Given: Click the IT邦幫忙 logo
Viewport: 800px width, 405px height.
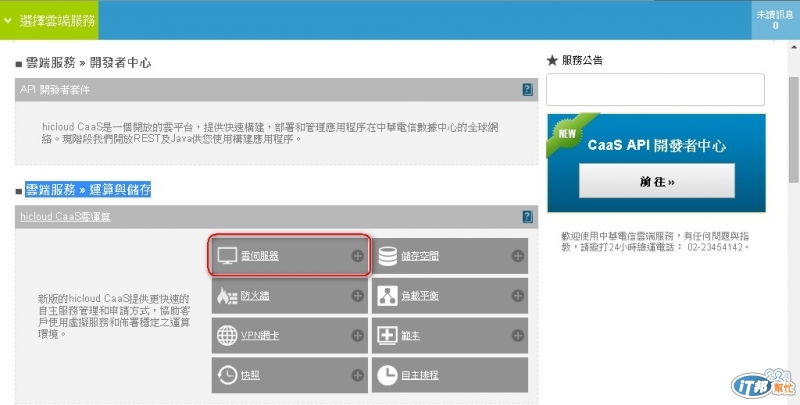Looking at the screenshot, I should click(x=763, y=385).
